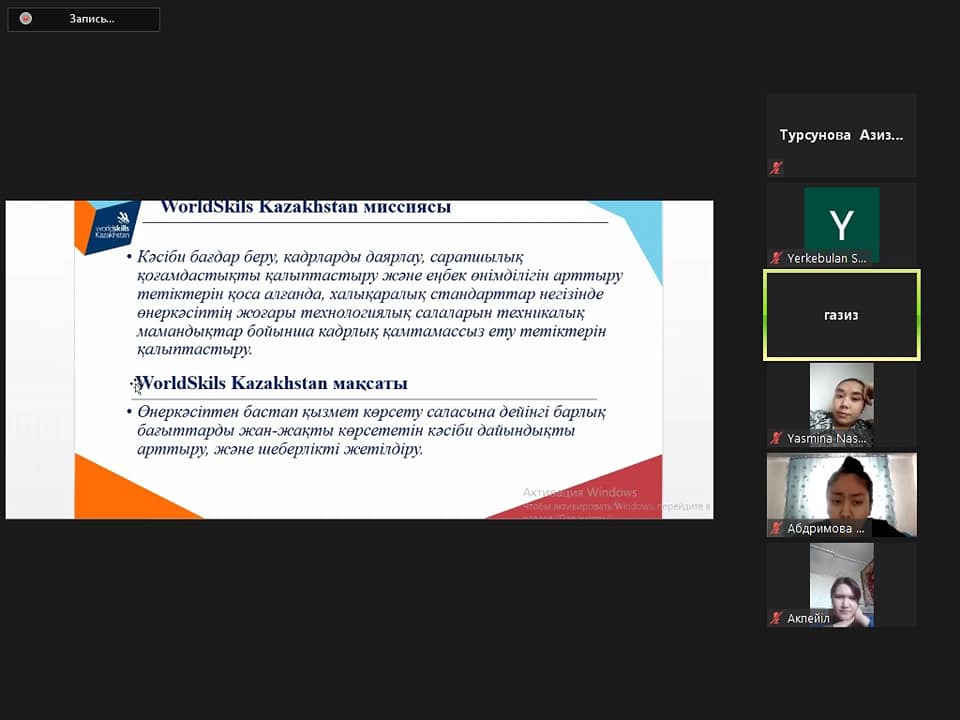Click the red recording indicator icon
The width and height of the screenshot is (960, 720).
(x=25, y=19)
